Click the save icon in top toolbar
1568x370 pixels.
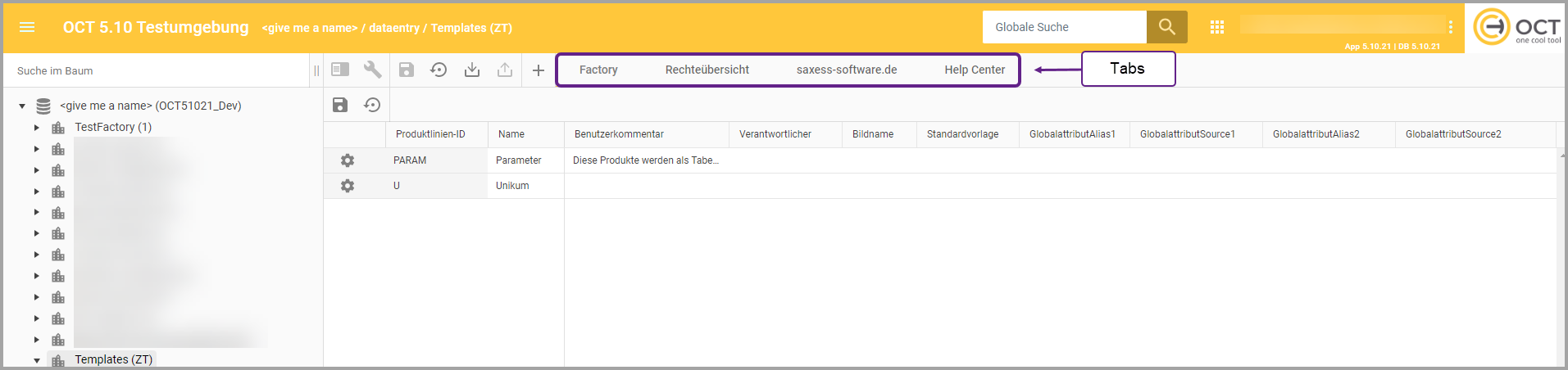[407, 70]
